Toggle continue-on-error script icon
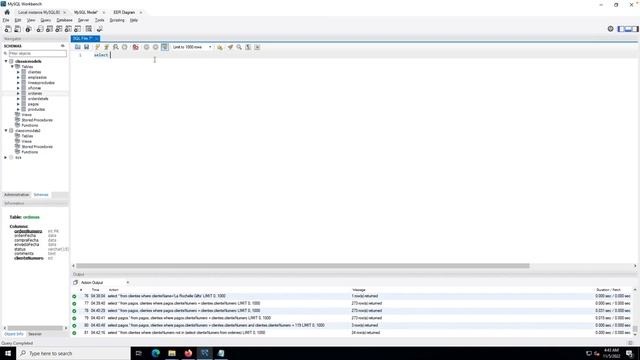Screen dimensions: 640x360 click(136, 47)
